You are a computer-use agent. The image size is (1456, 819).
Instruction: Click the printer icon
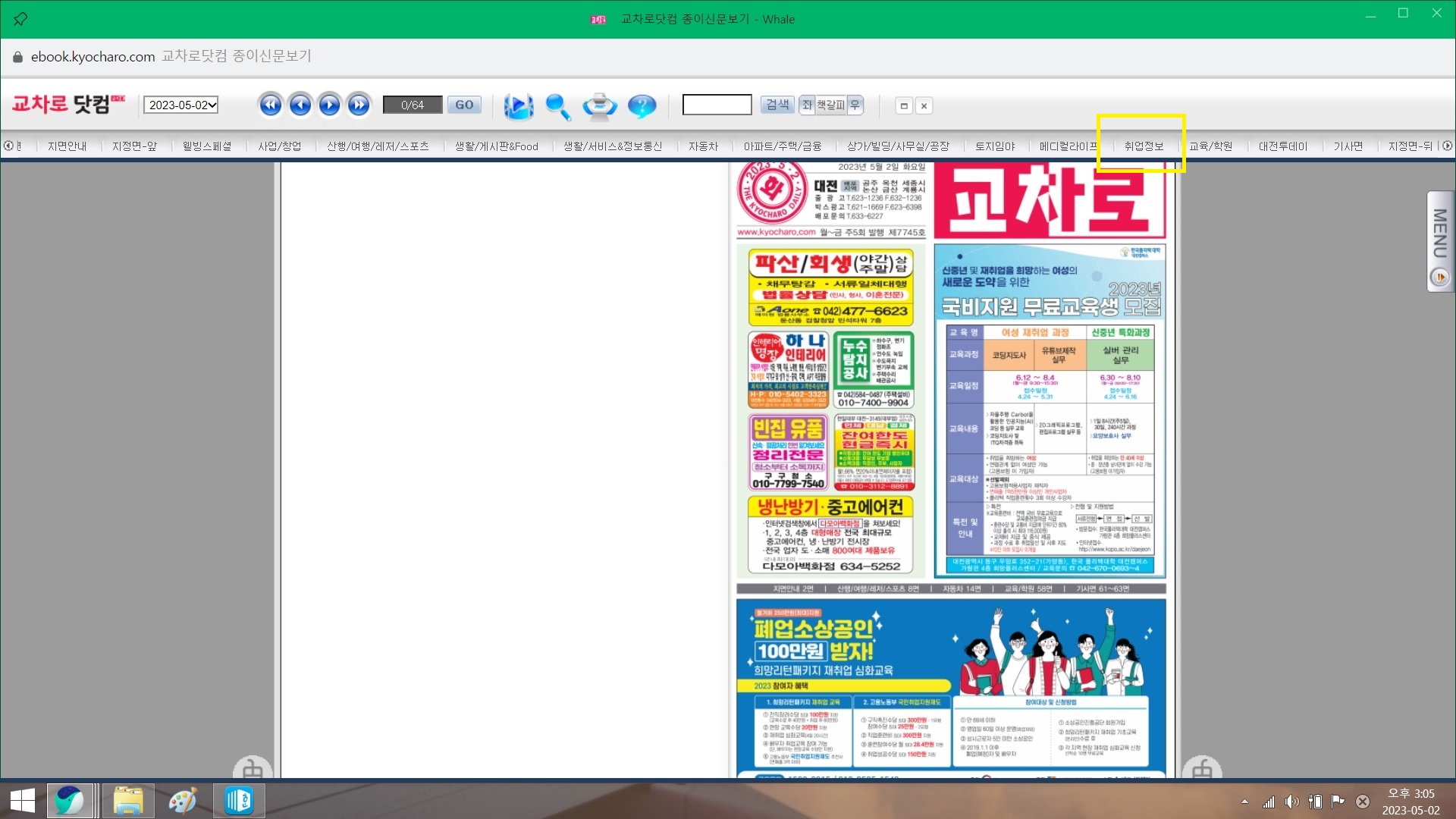[599, 106]
